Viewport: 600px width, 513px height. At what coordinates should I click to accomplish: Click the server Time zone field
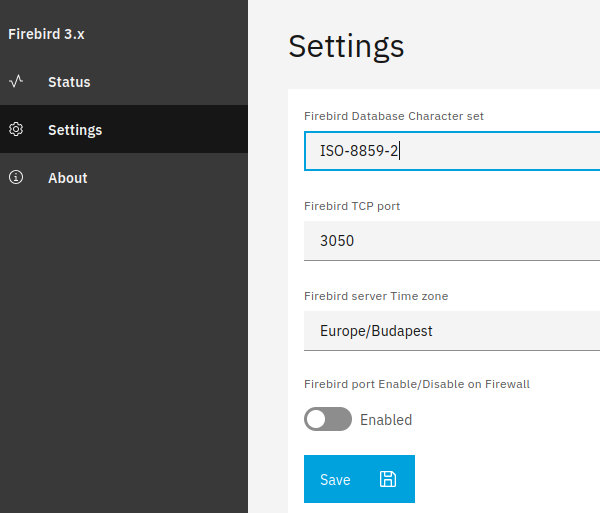point(450,331)
